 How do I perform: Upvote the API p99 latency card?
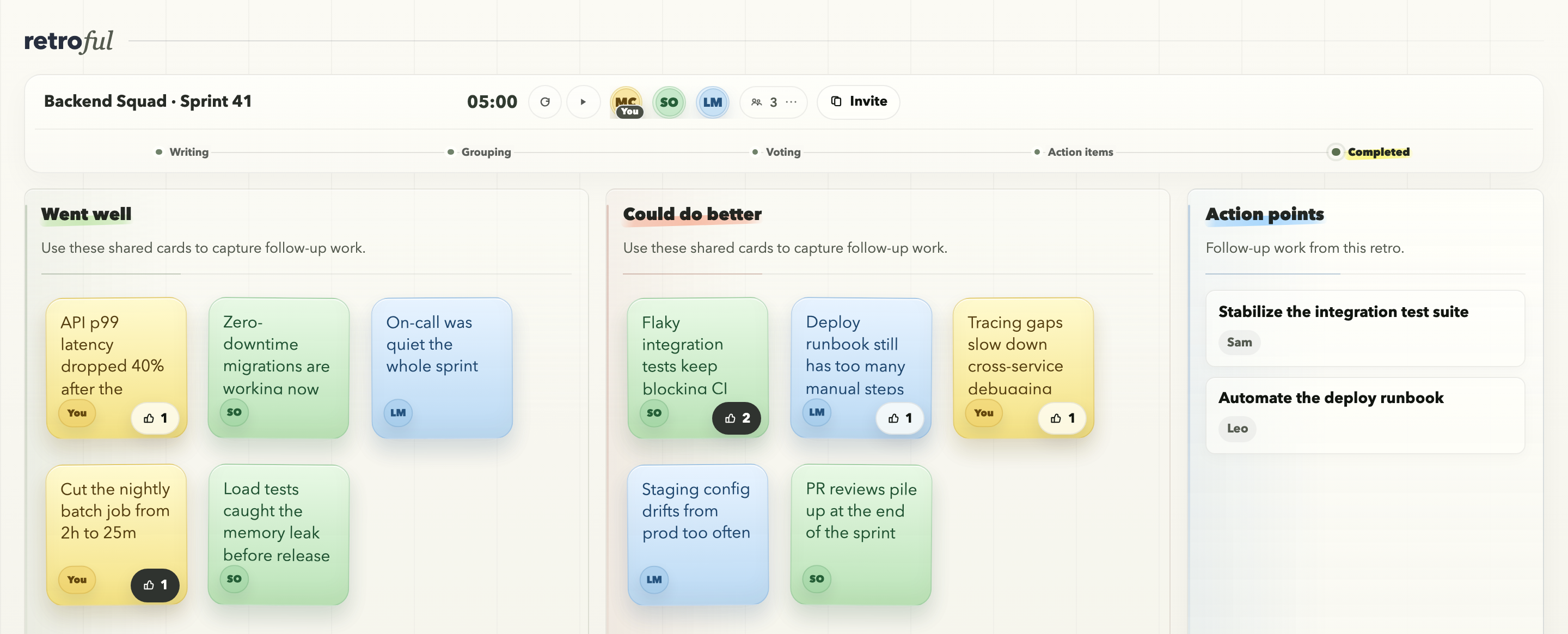155,418
